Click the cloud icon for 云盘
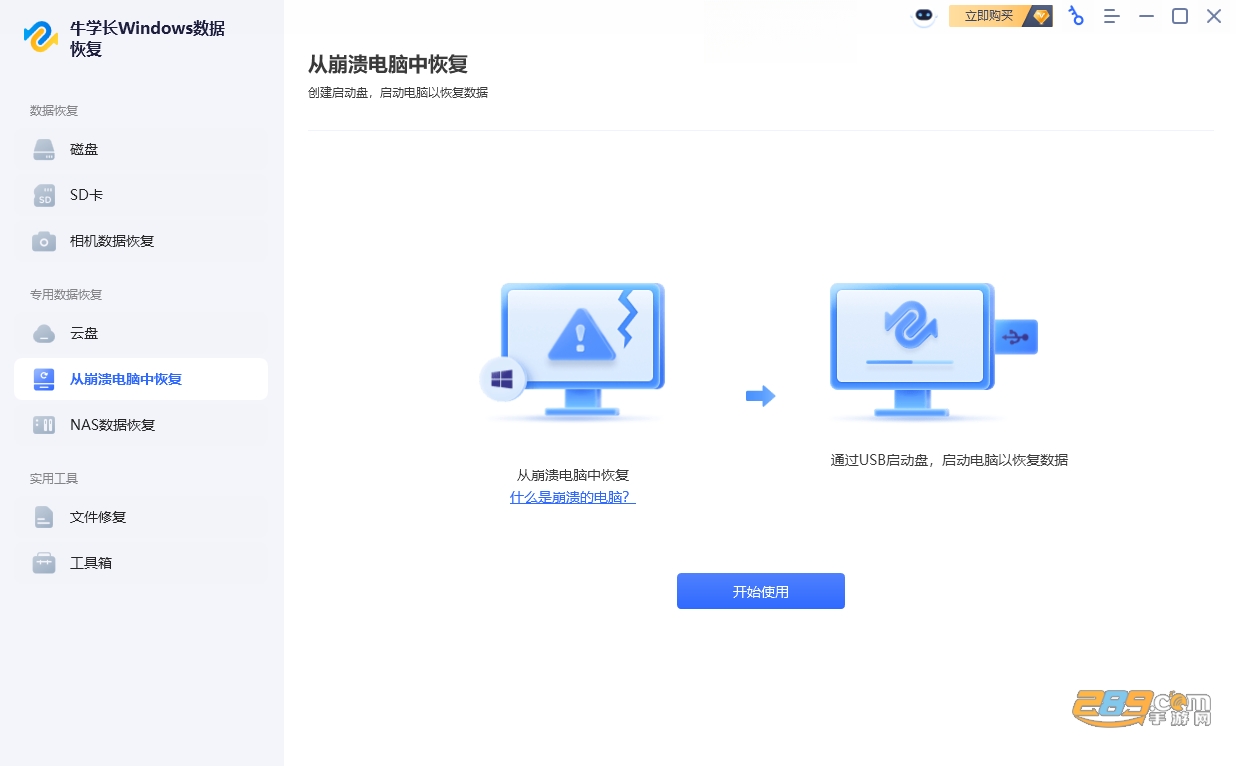 tap(44, 334)
